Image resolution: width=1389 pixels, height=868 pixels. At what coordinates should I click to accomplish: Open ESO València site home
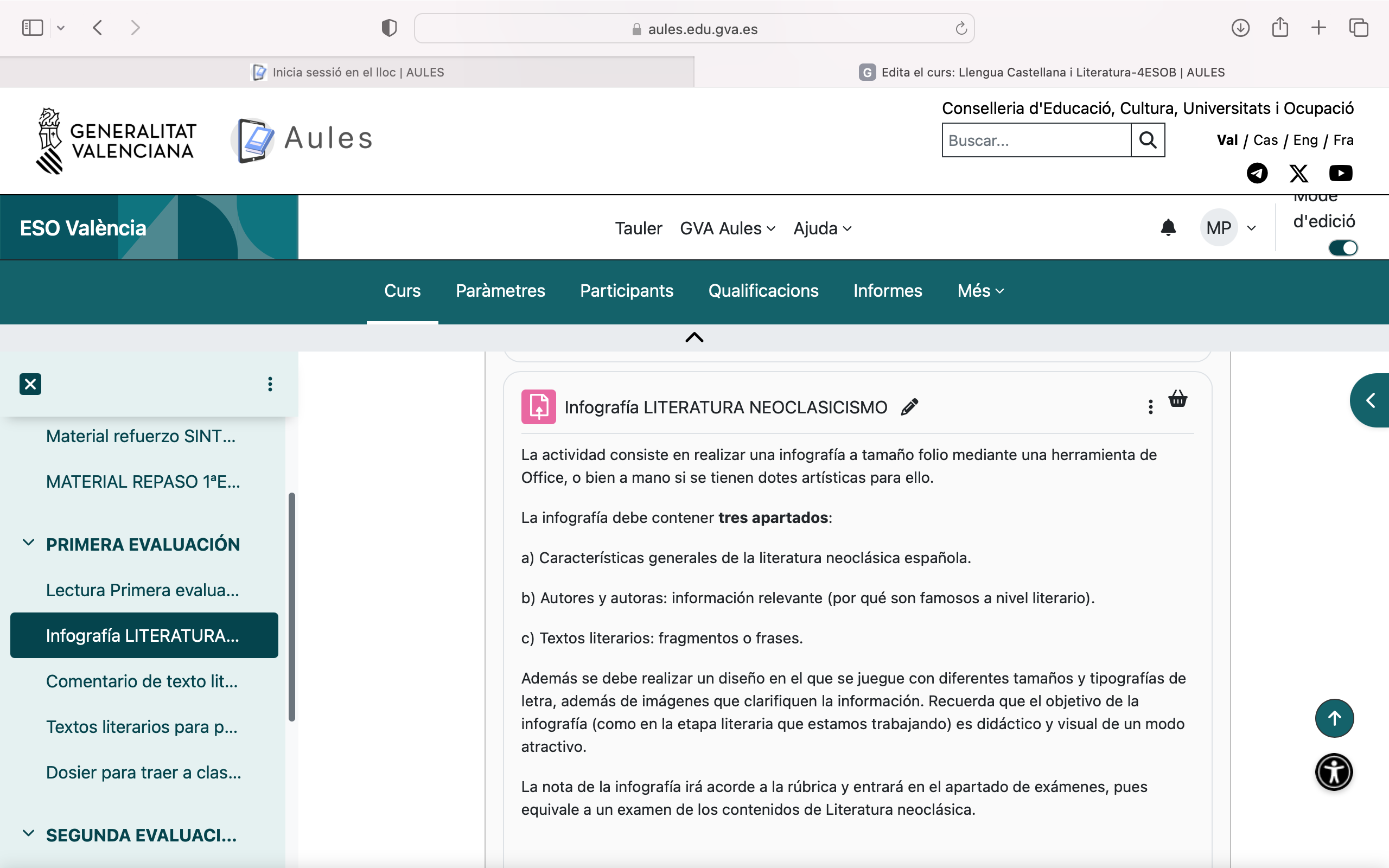[x=83, y=228]
